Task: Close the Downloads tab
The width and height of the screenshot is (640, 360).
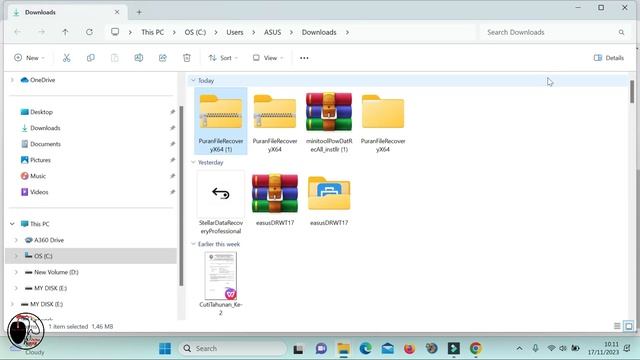Action: [x=117, y=12]
